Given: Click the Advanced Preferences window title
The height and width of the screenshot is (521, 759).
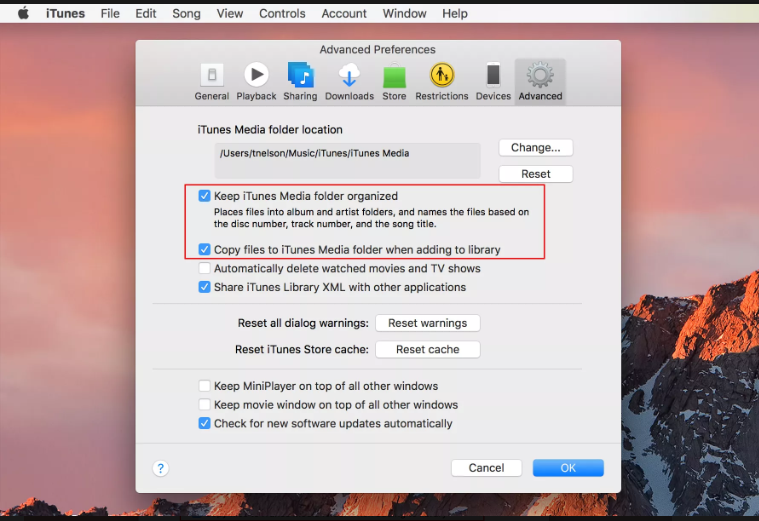Looking at the screenshot, I should [378, 49].
